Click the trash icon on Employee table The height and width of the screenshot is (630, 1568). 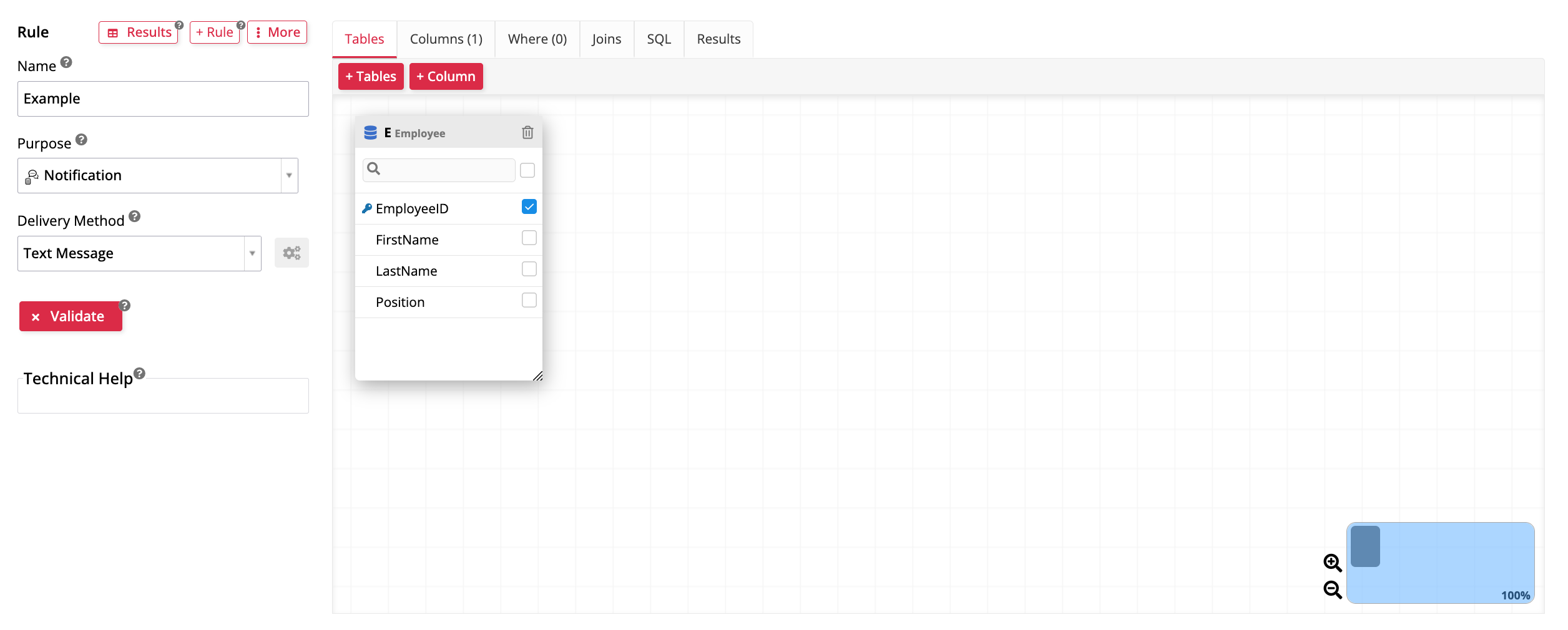point(527,132)
